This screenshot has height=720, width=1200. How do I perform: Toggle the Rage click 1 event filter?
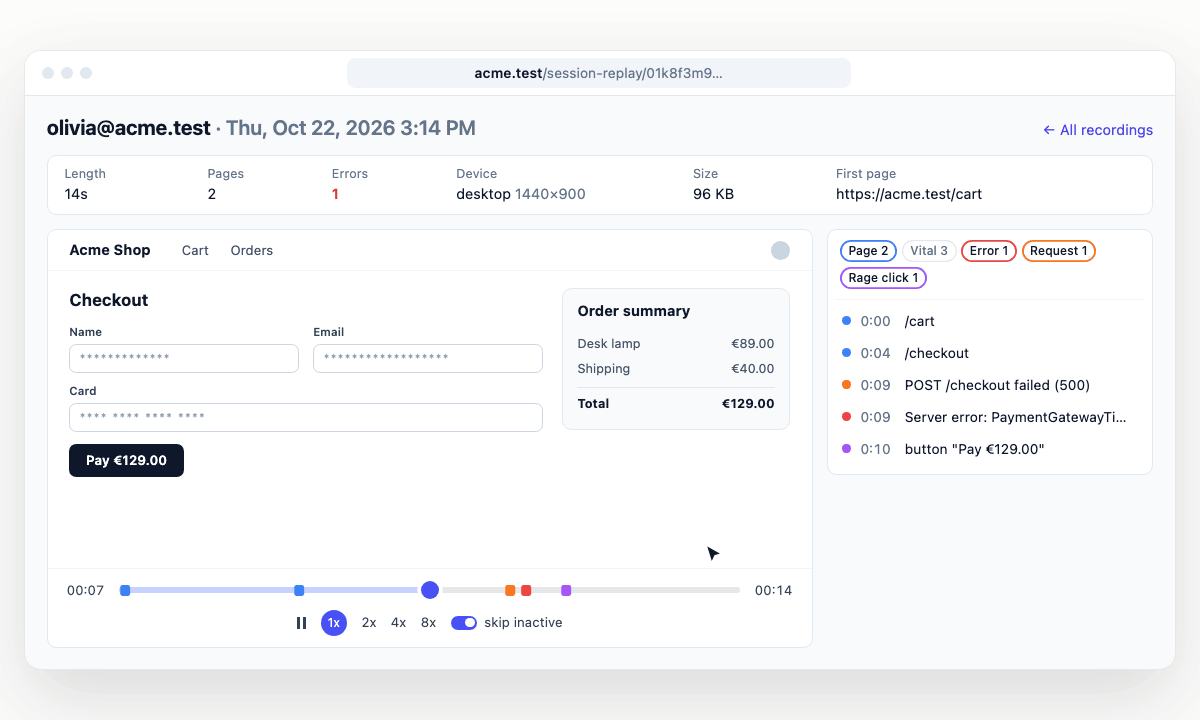click(883, 278)
